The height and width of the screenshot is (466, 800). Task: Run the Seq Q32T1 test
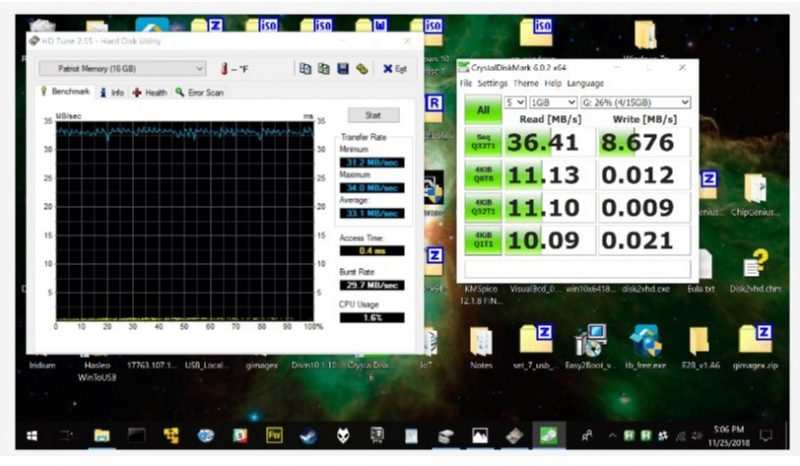click(x=483, y=142)
